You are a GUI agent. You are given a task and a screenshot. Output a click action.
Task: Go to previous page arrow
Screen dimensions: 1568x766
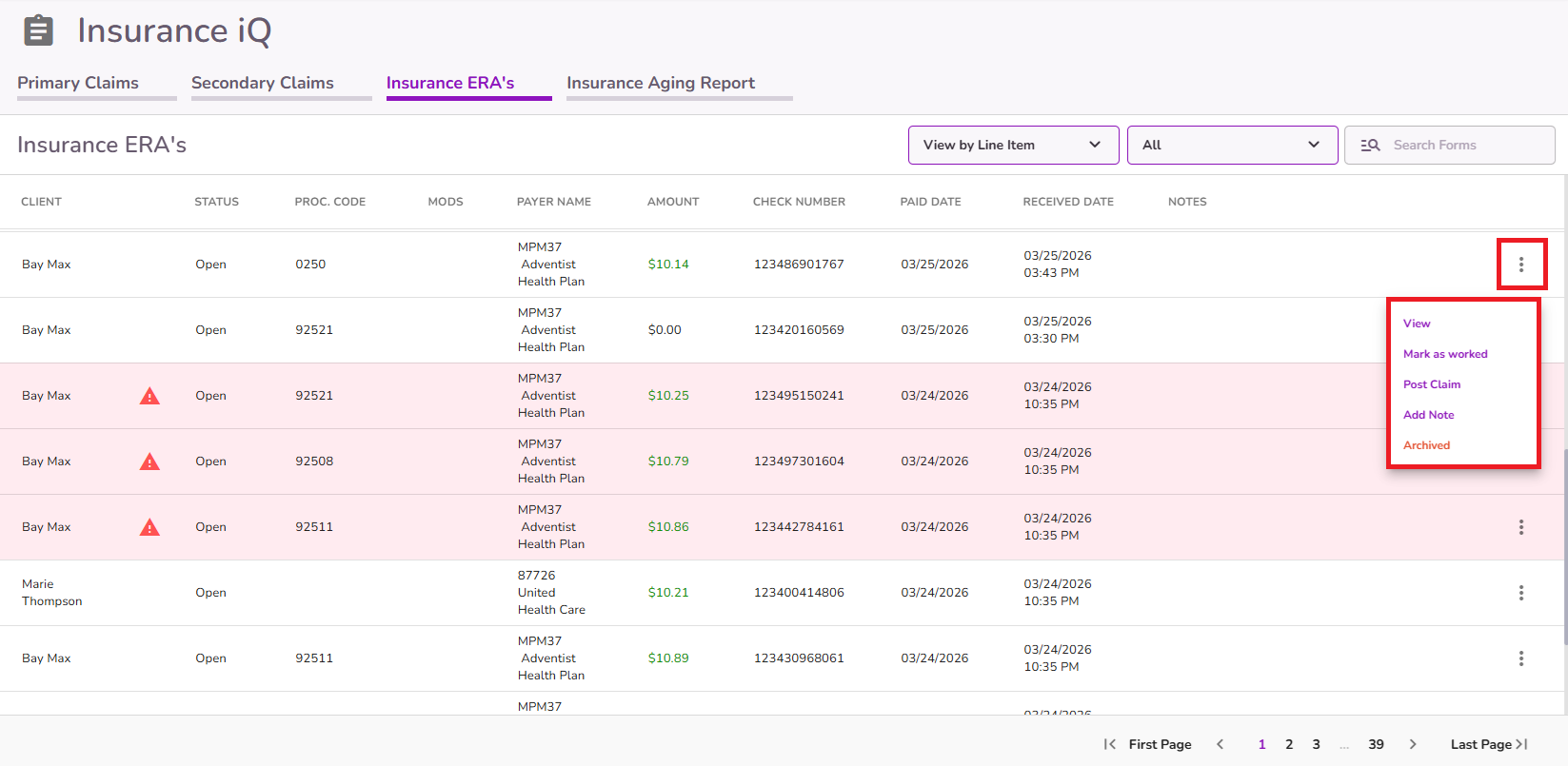click(x=1220, y=744)
